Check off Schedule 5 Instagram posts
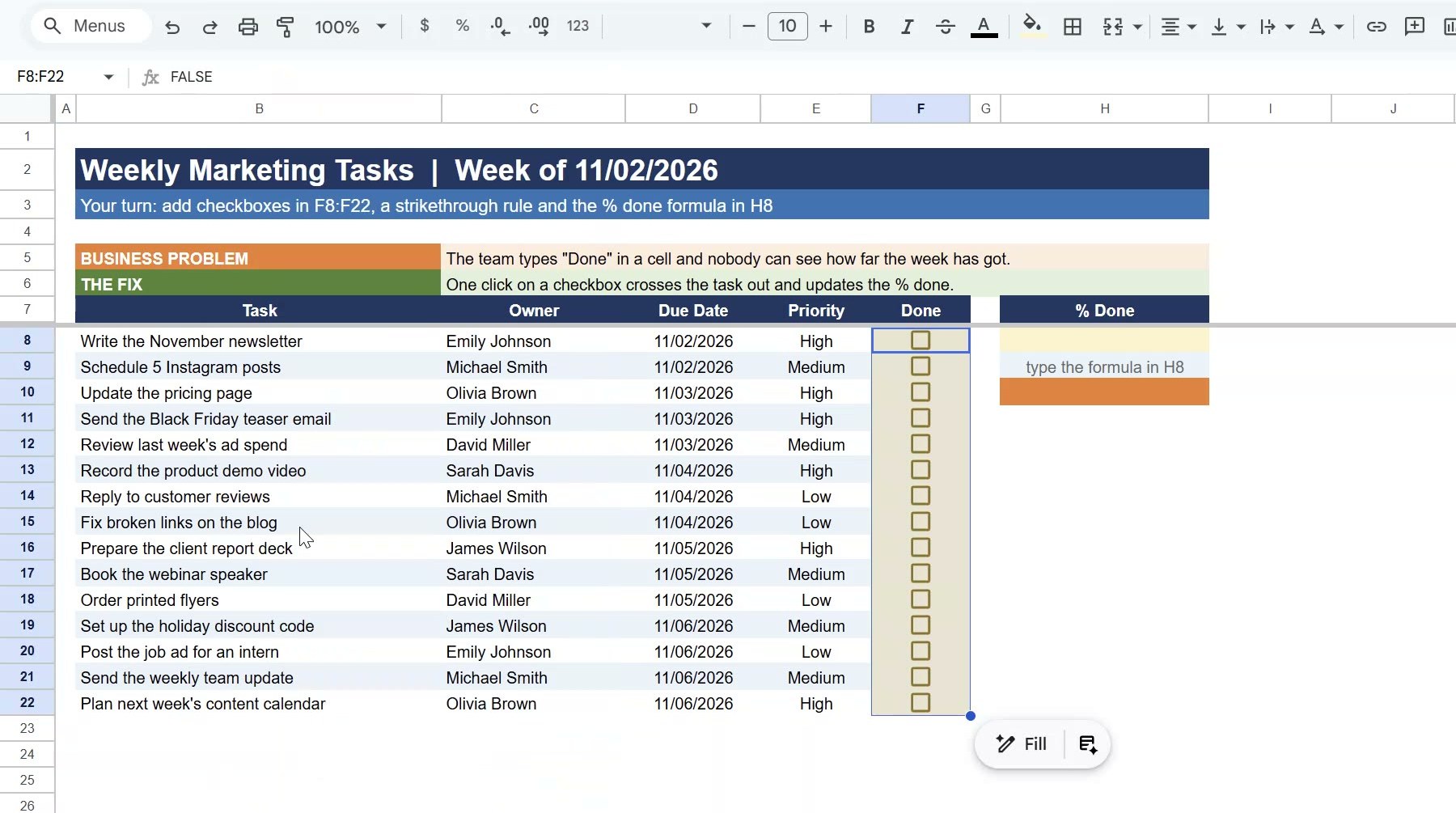The width and height of the screenshot is (1456, 813). 921,366
